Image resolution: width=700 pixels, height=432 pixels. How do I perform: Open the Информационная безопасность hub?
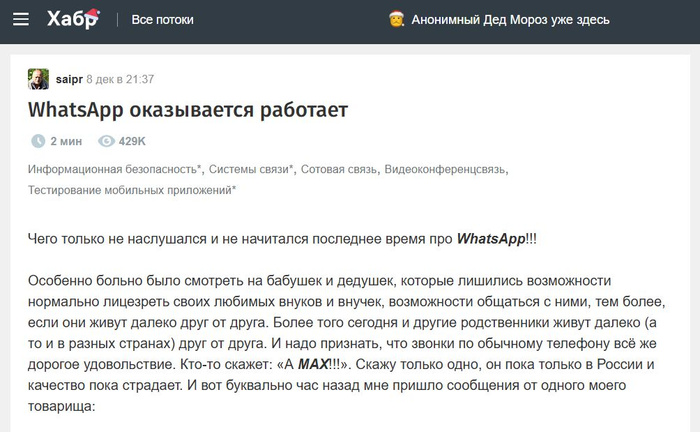pos(114,170)
